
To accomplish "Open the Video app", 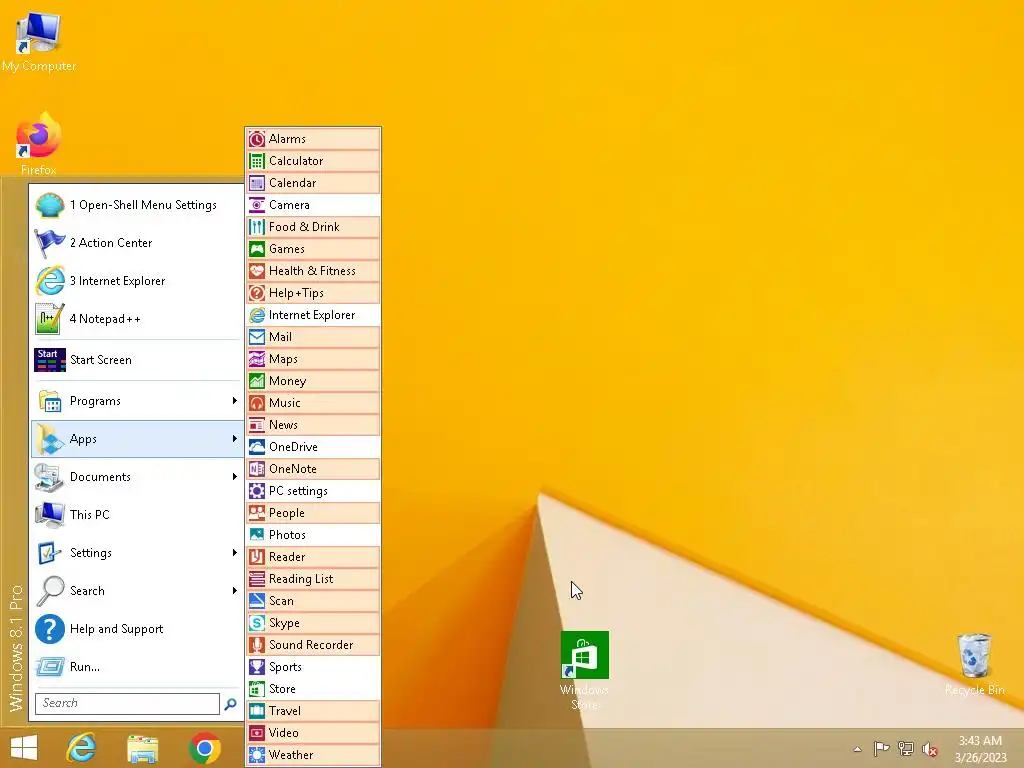I will click(x=313, y=732).
